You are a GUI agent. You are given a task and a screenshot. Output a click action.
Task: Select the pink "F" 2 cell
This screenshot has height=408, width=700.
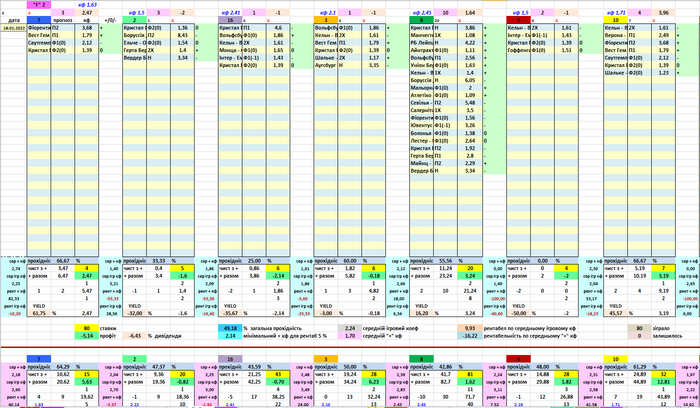(39, 5)
